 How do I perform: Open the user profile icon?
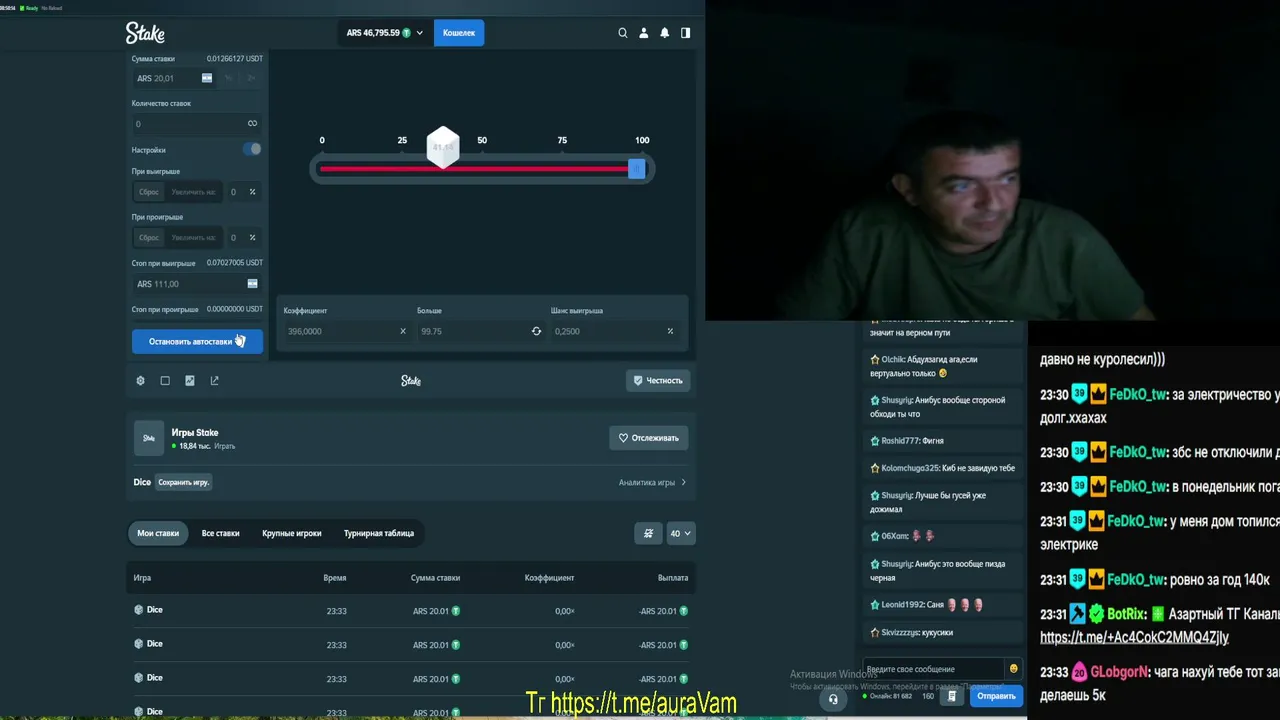644,33
